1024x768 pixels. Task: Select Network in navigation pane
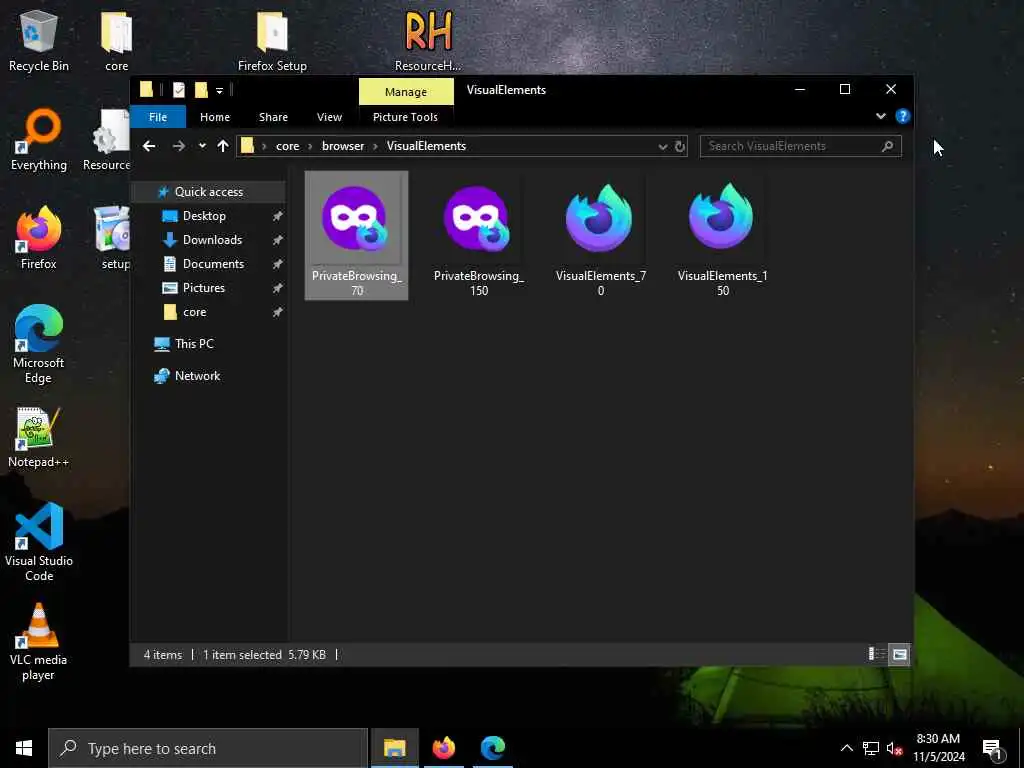[x=197, y=376]
